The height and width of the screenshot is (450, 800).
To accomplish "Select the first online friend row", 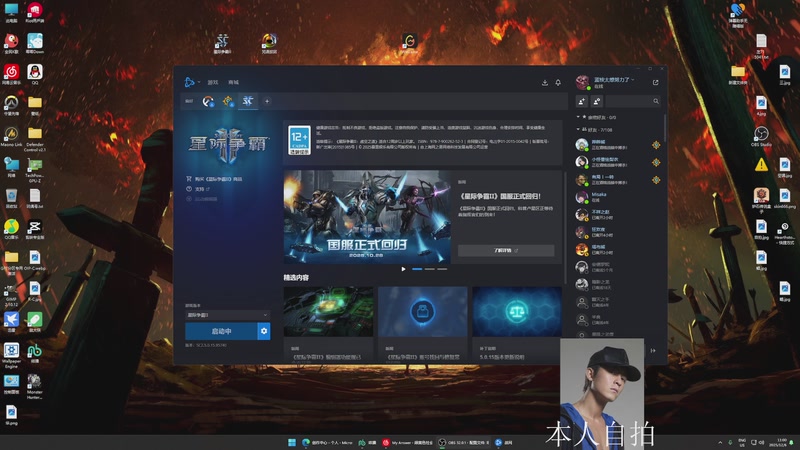I will click(618, 145).
